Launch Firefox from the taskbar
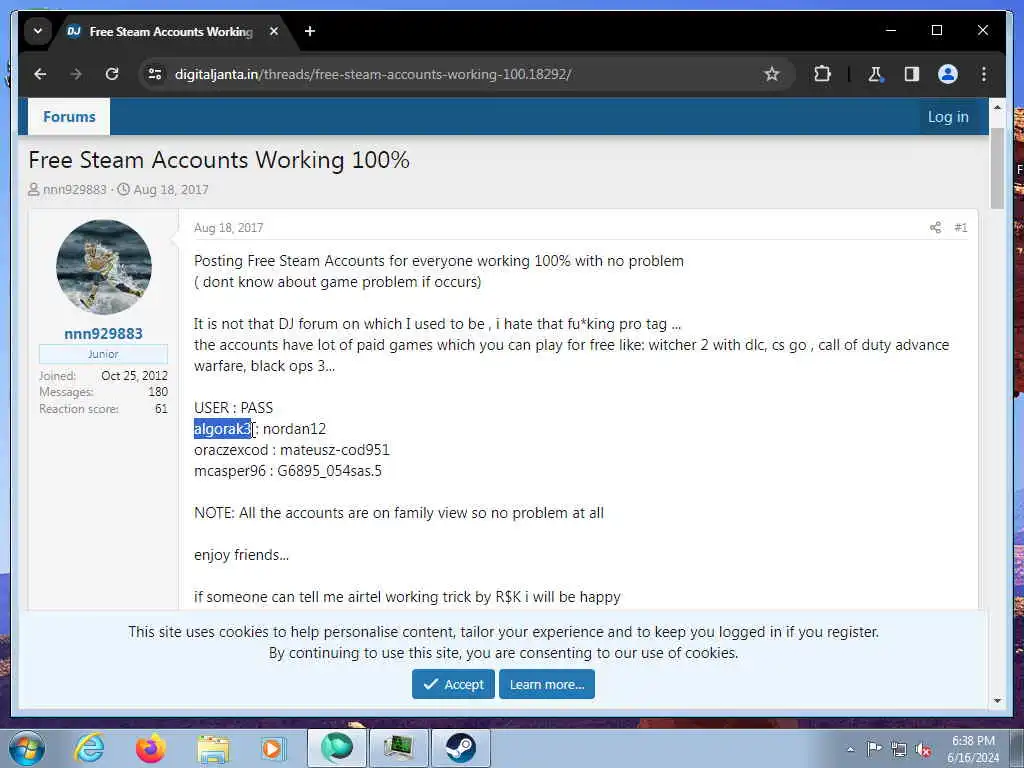Screen dimensions: 1024x768 (150, 748)
